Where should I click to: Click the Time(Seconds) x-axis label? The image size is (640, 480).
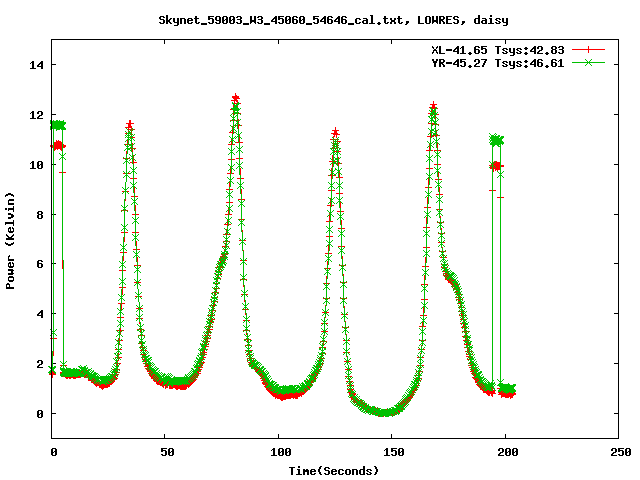(334, 471)
